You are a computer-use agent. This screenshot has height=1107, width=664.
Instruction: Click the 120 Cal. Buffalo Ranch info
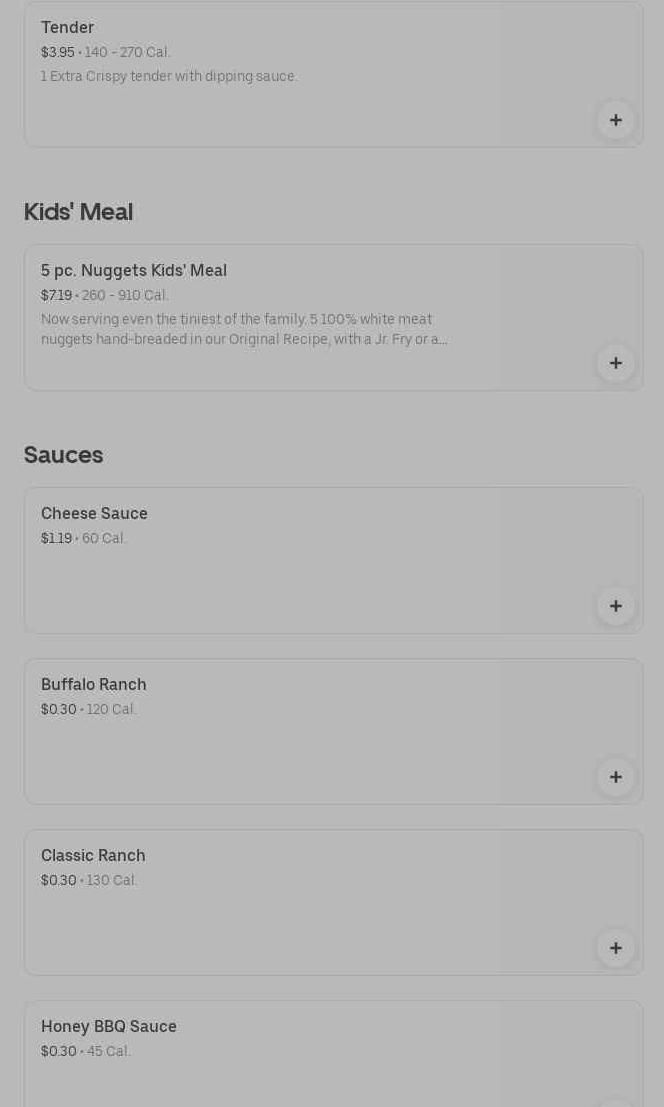point(111,710)
